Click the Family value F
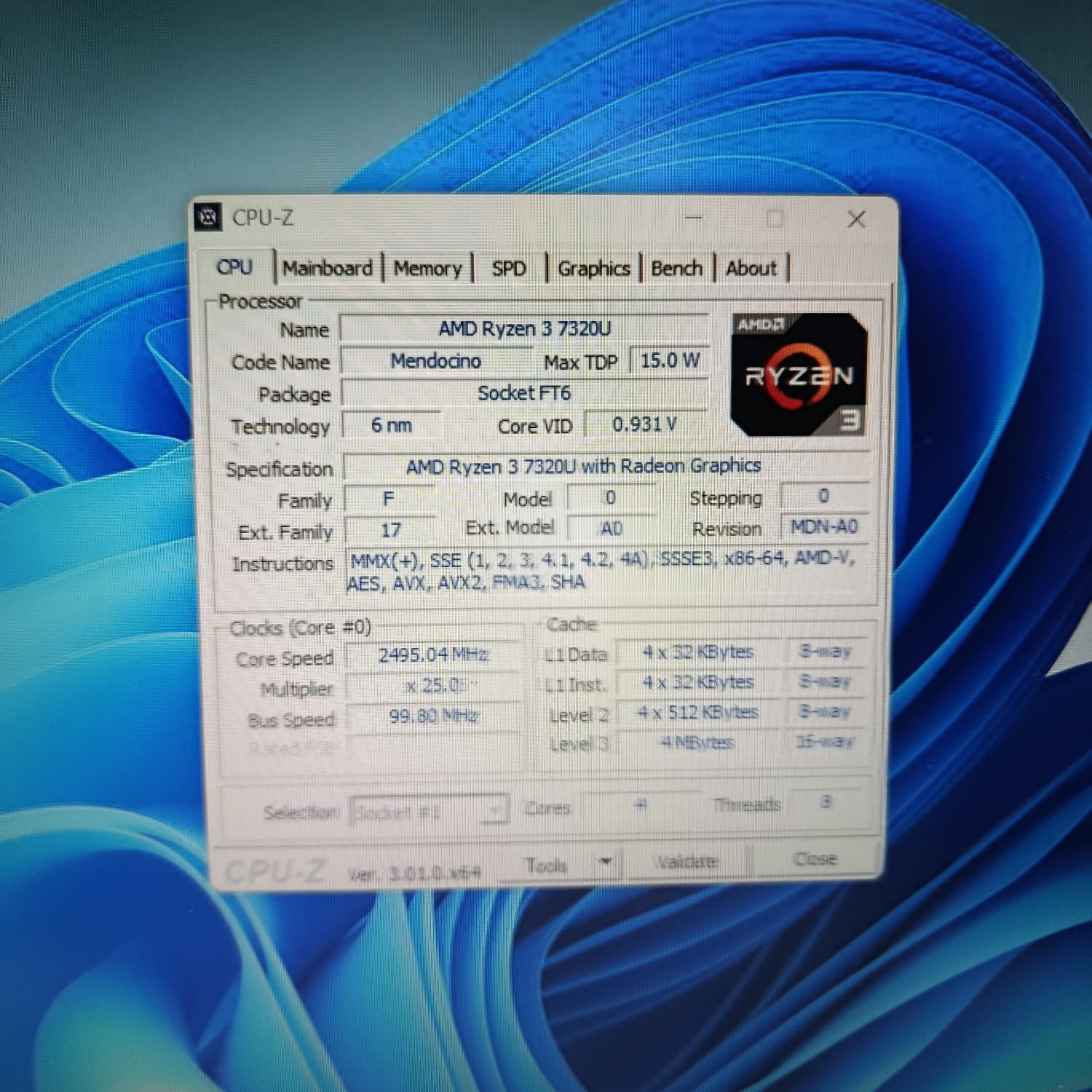The image size is (1092, 1092). pos(389,499)
